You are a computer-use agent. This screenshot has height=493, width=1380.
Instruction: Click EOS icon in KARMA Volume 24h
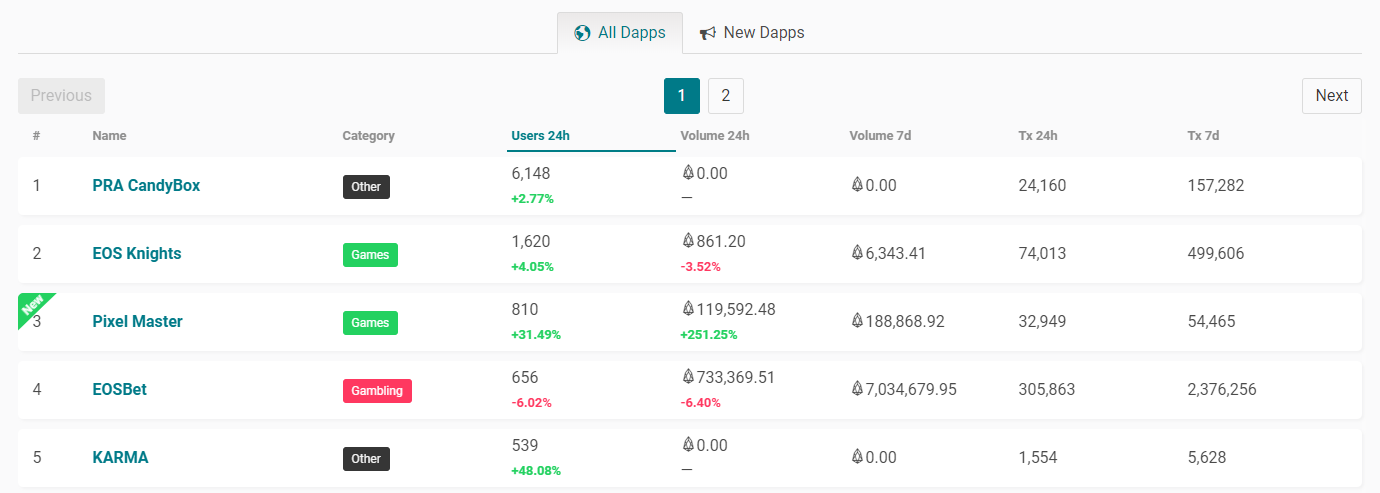688,445
